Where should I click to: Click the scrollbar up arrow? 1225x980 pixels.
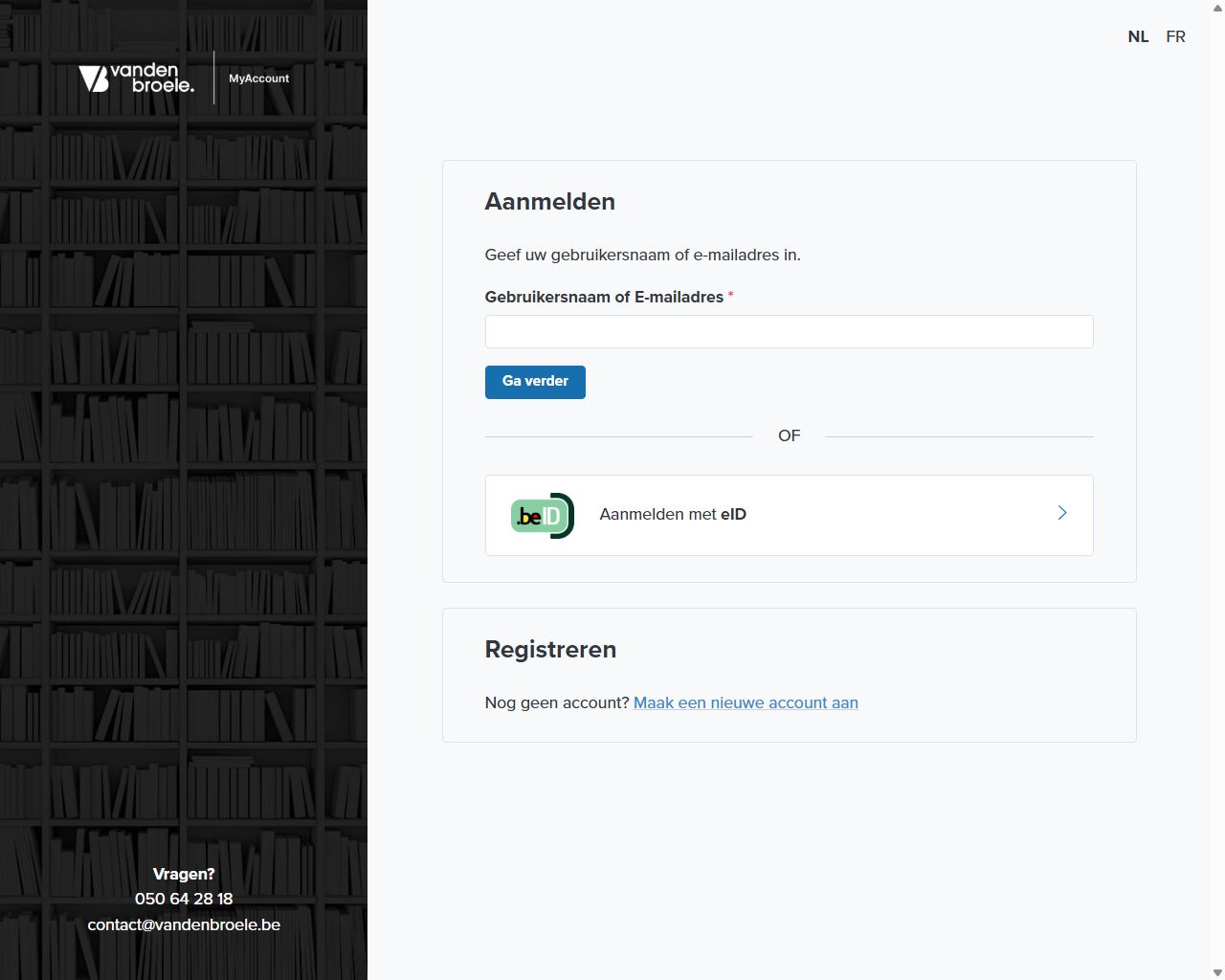pos(1217,8)
